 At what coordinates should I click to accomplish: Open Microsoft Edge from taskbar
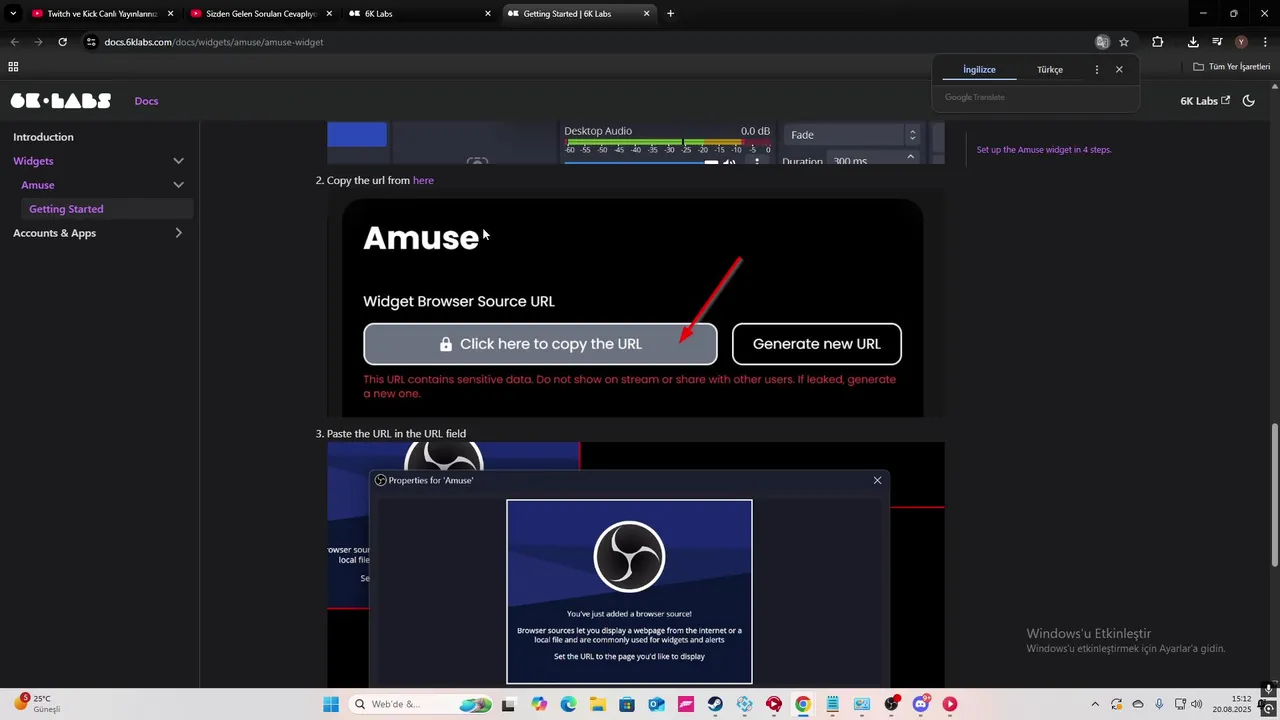point(569,704)
